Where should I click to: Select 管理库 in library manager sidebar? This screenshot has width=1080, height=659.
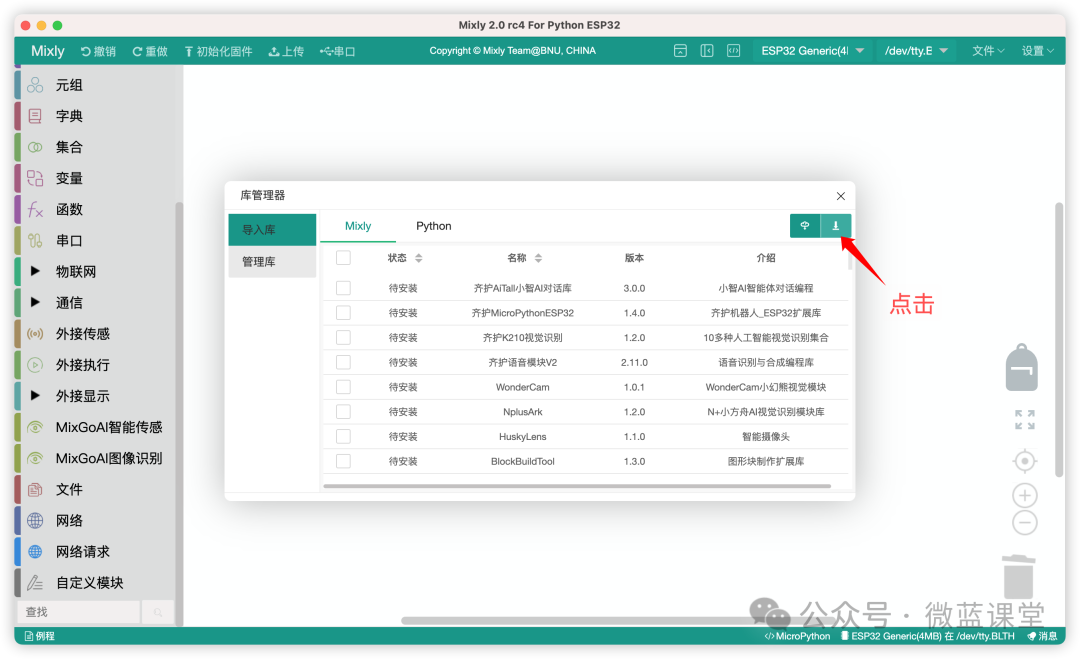coord(272,262)
